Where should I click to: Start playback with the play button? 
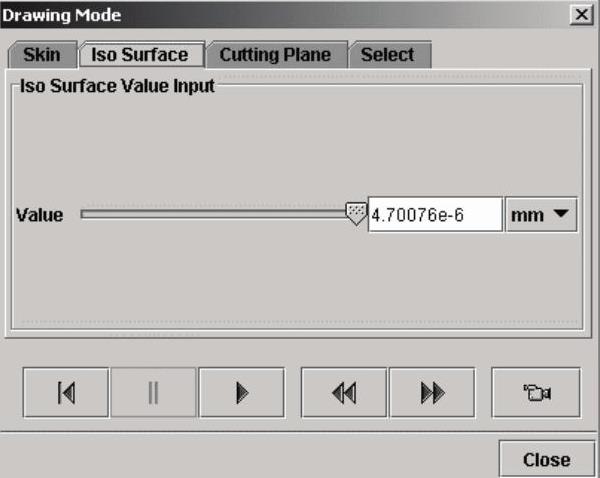(x=241, y=393)
